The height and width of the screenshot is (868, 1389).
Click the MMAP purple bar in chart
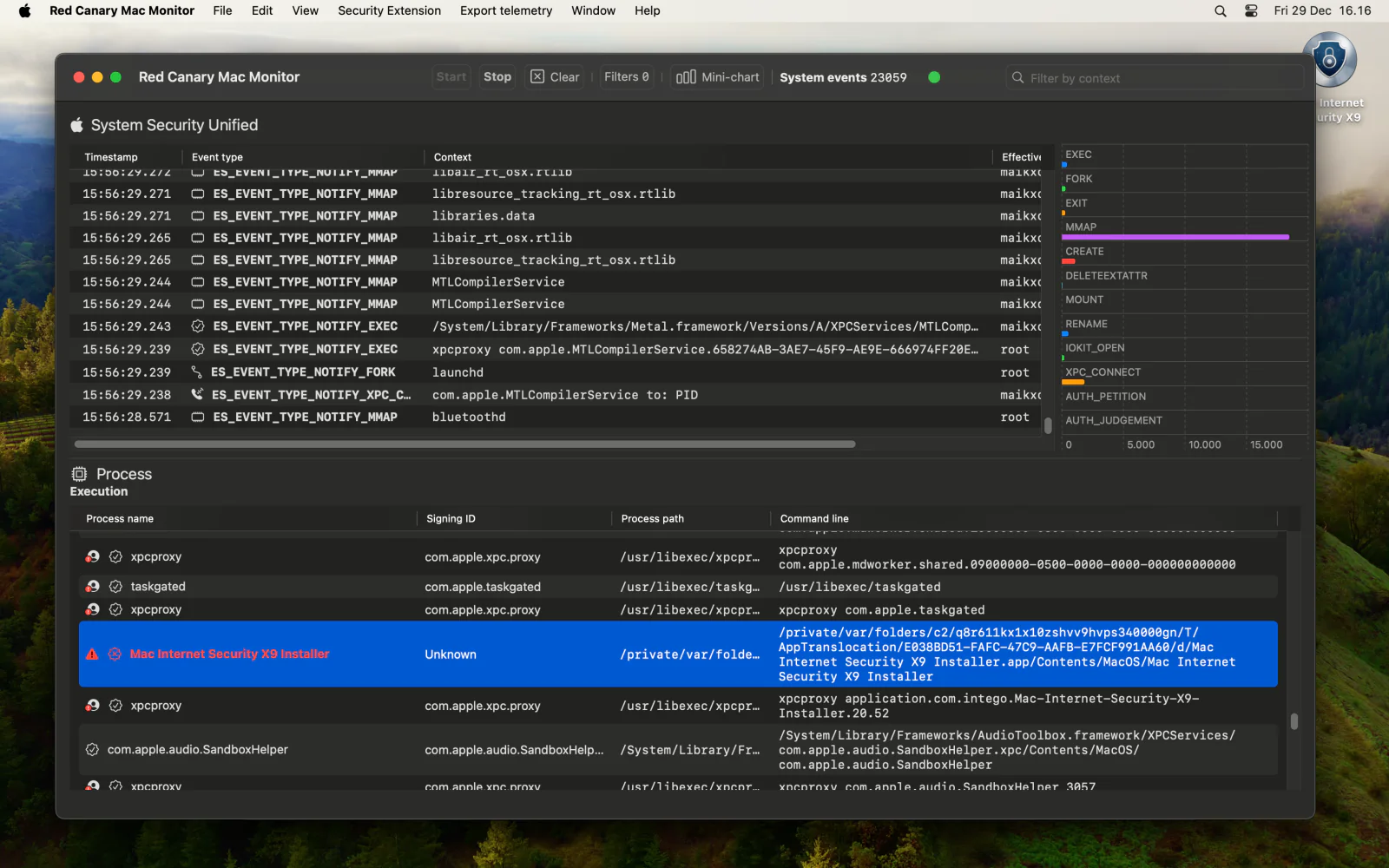(x=1175, y=237)
